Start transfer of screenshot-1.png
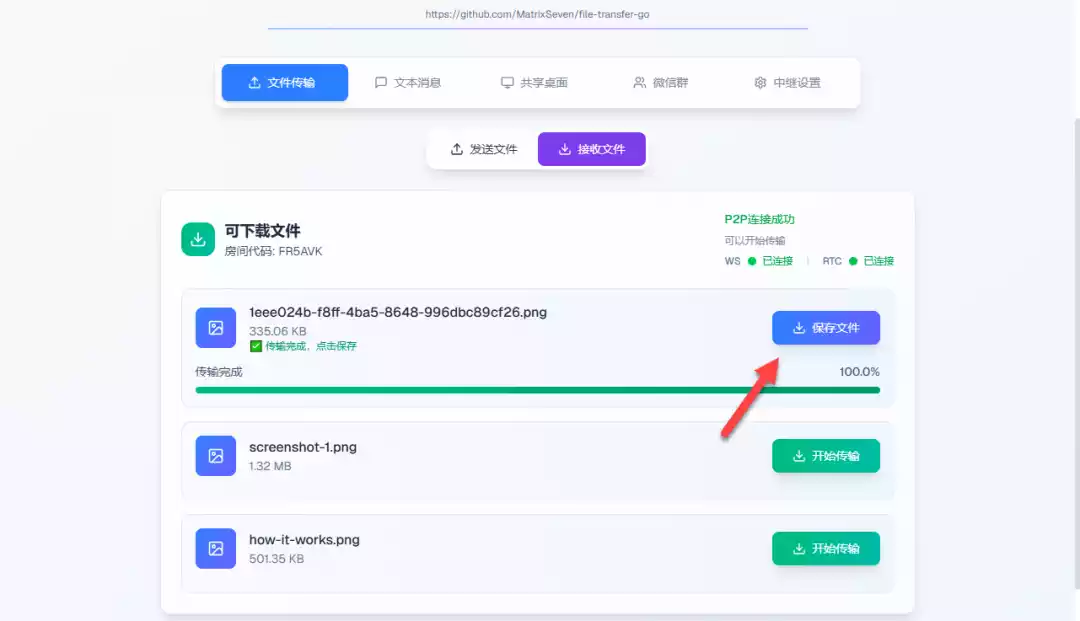Image resolution: width=1080 pixels, height=621 pixels. click(825, 456)
